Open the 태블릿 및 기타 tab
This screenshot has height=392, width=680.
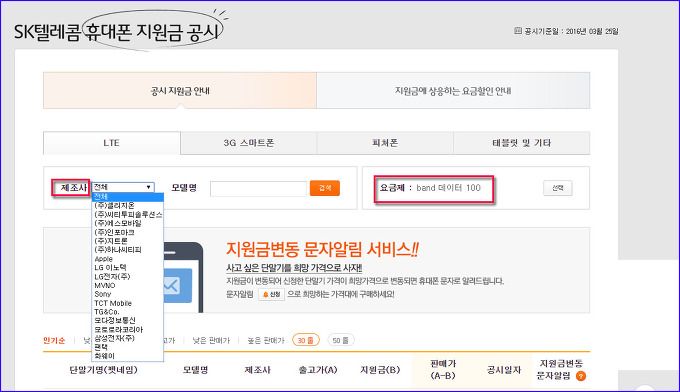[522, 143]
